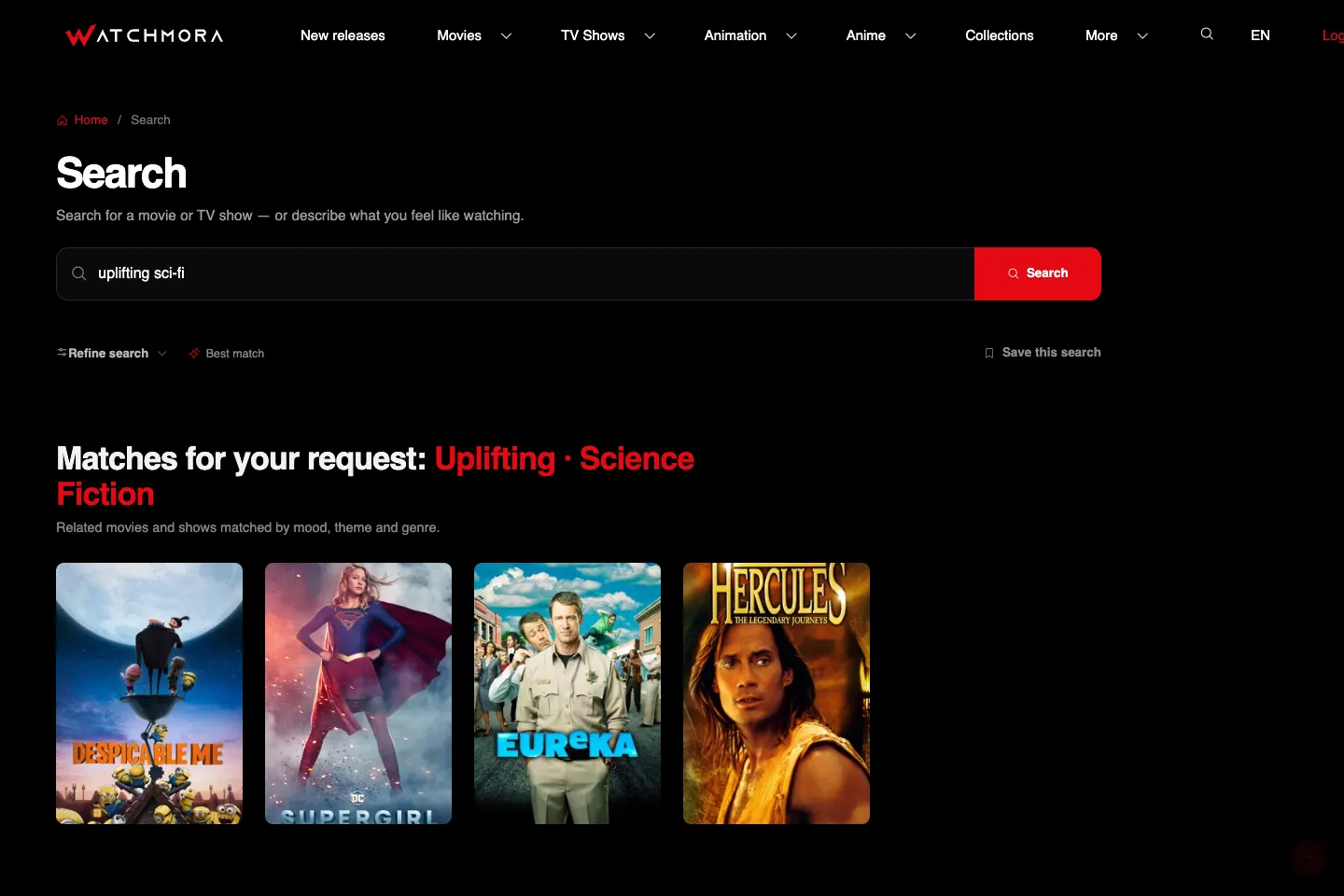The height and width of the screenshot is (896, 1344).
Task: Open the Hercules Legendary Journeys poster
Action: pyautogui.click(x=777, y=693)
